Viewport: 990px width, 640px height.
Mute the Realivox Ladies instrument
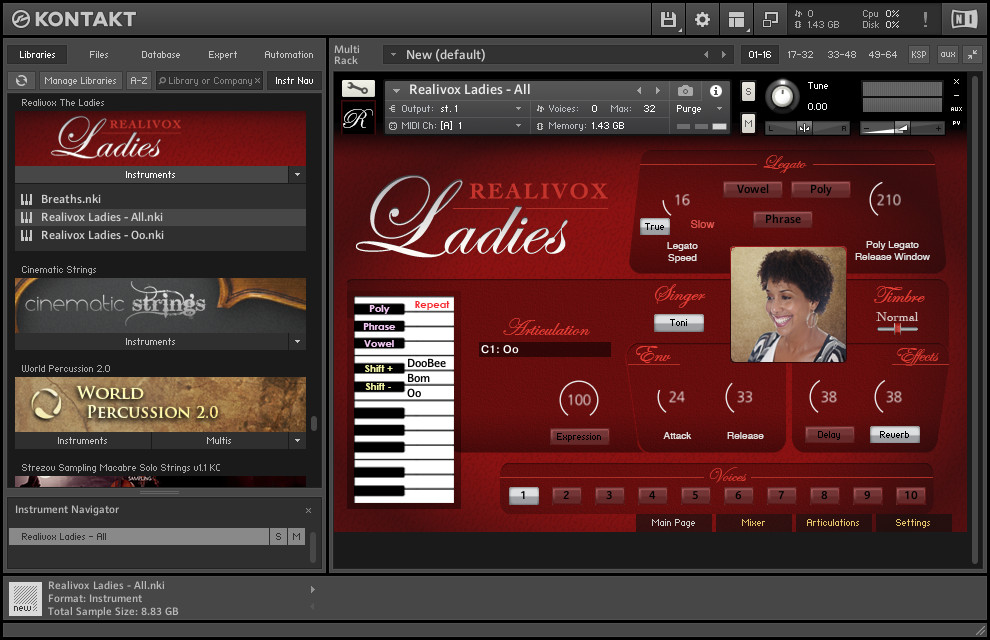748,123
